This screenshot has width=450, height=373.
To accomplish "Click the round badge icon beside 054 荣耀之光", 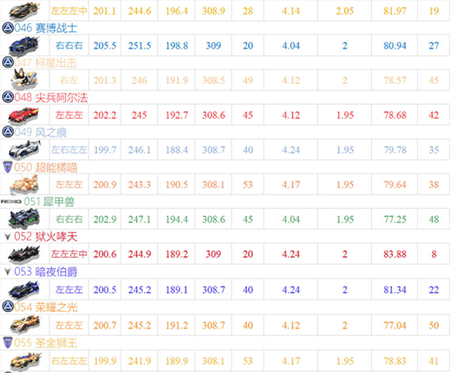I will [8, 307].
